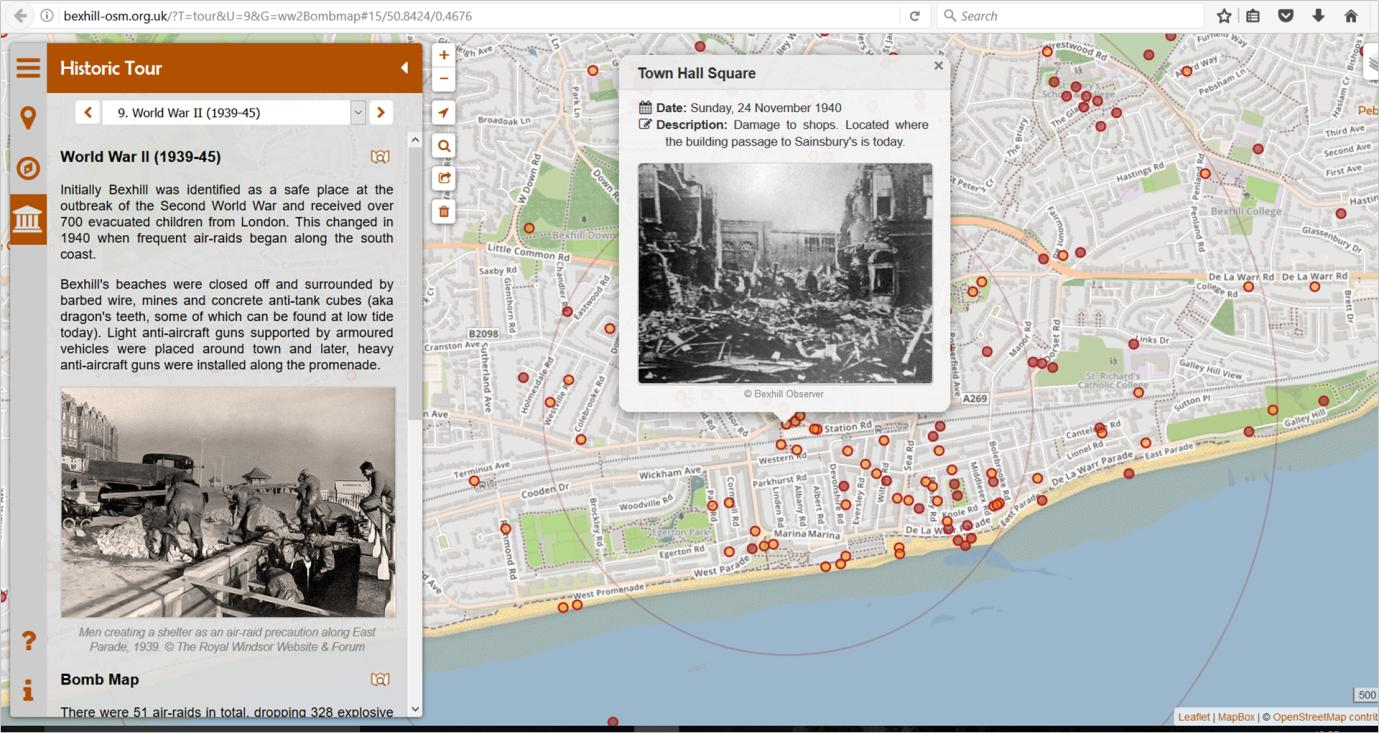Click the plus control to zoom the map
This screenshot has width=1379, height=733.
pyautogui.click(x=443, y=55)
